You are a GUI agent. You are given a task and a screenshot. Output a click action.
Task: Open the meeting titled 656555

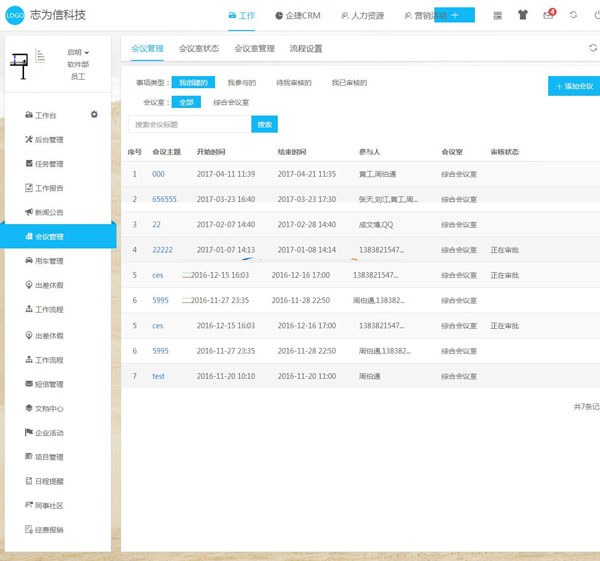[x=164, y=199]
